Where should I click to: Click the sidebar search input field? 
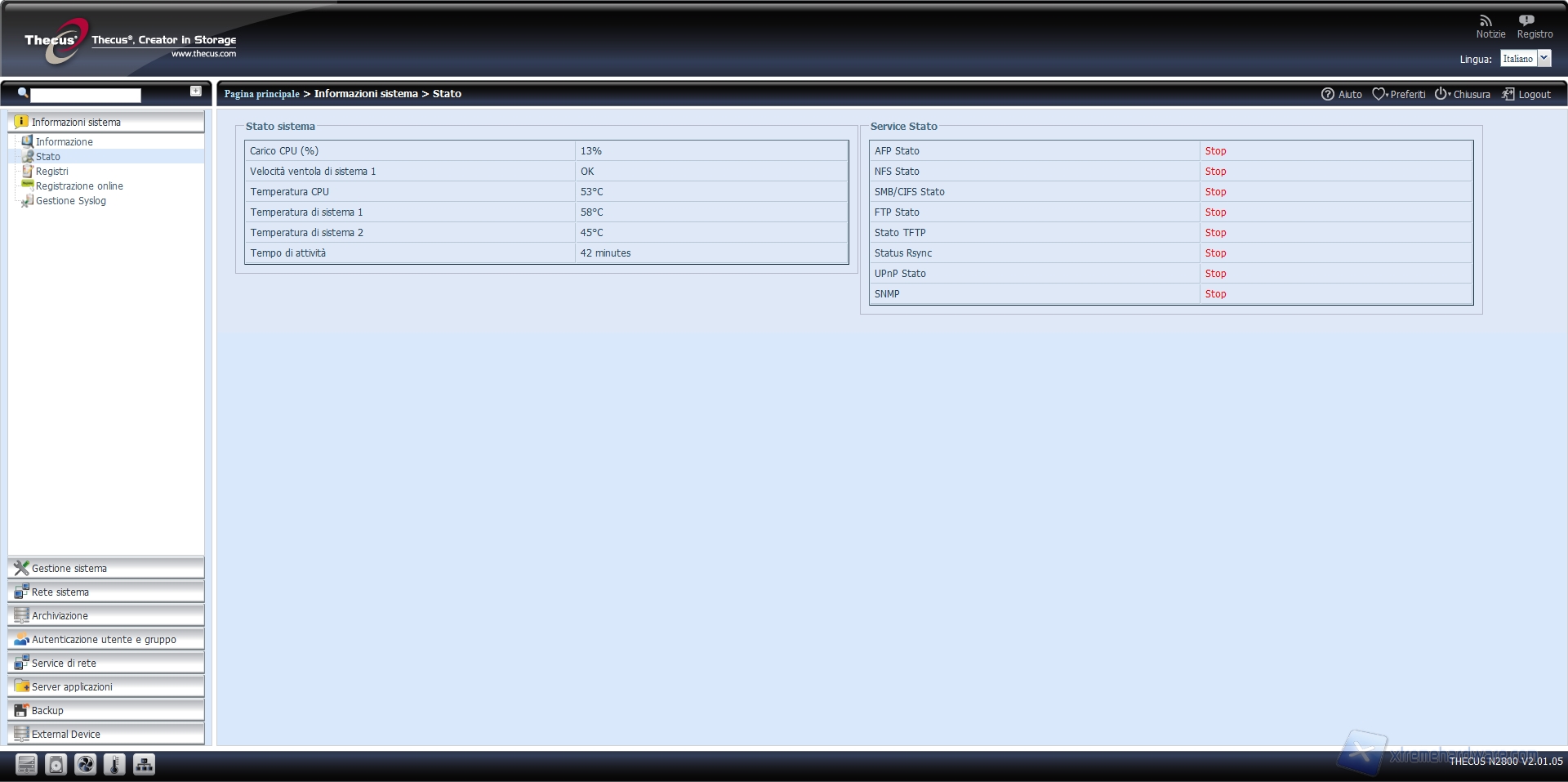[x=85, y=96]
